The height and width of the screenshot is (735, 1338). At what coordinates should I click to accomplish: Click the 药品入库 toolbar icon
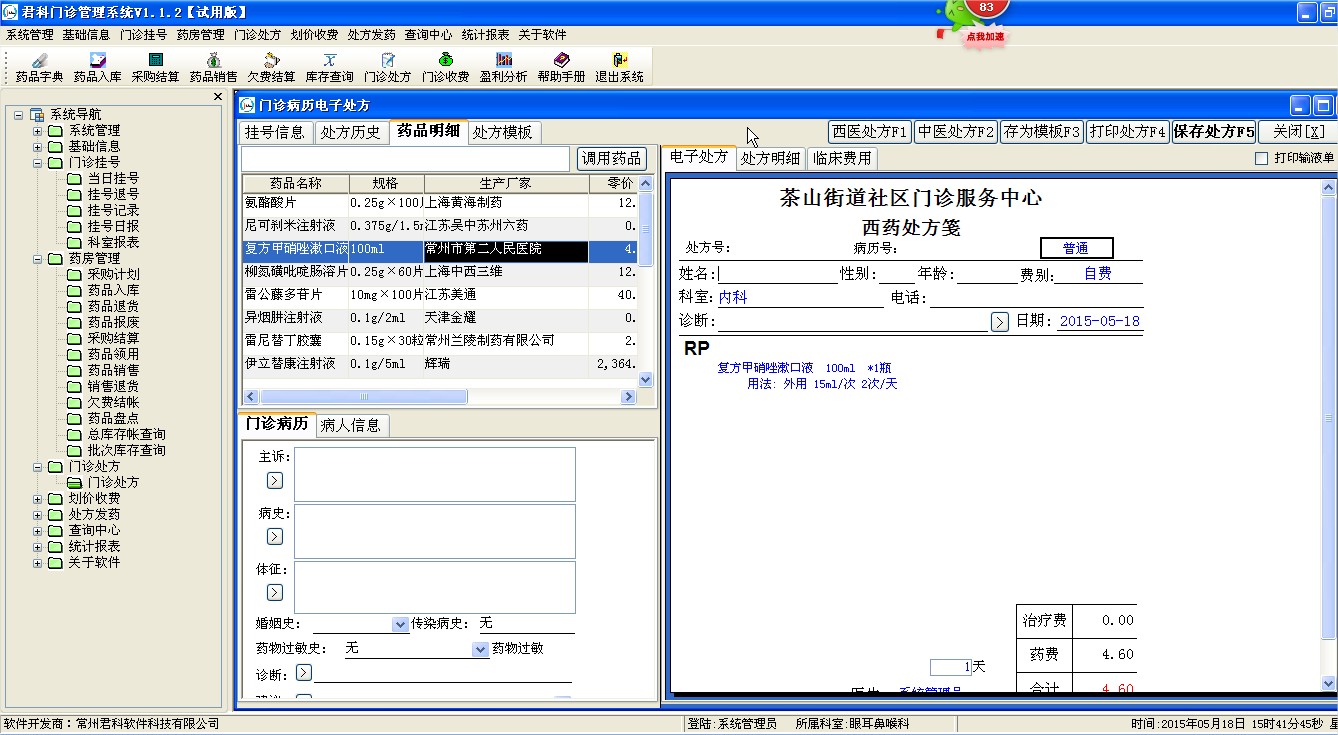pyautogui.click(x=97, y=68)
